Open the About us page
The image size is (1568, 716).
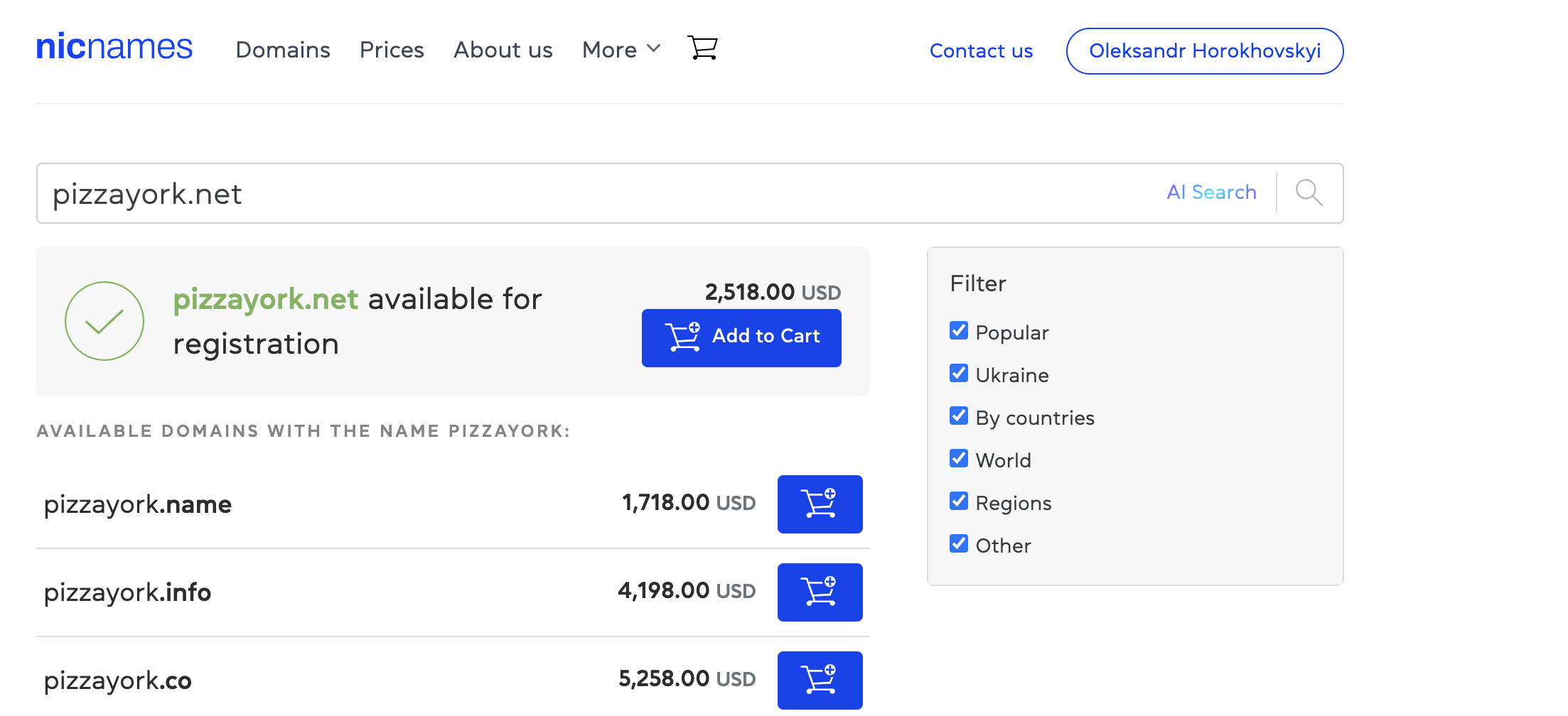503,50
